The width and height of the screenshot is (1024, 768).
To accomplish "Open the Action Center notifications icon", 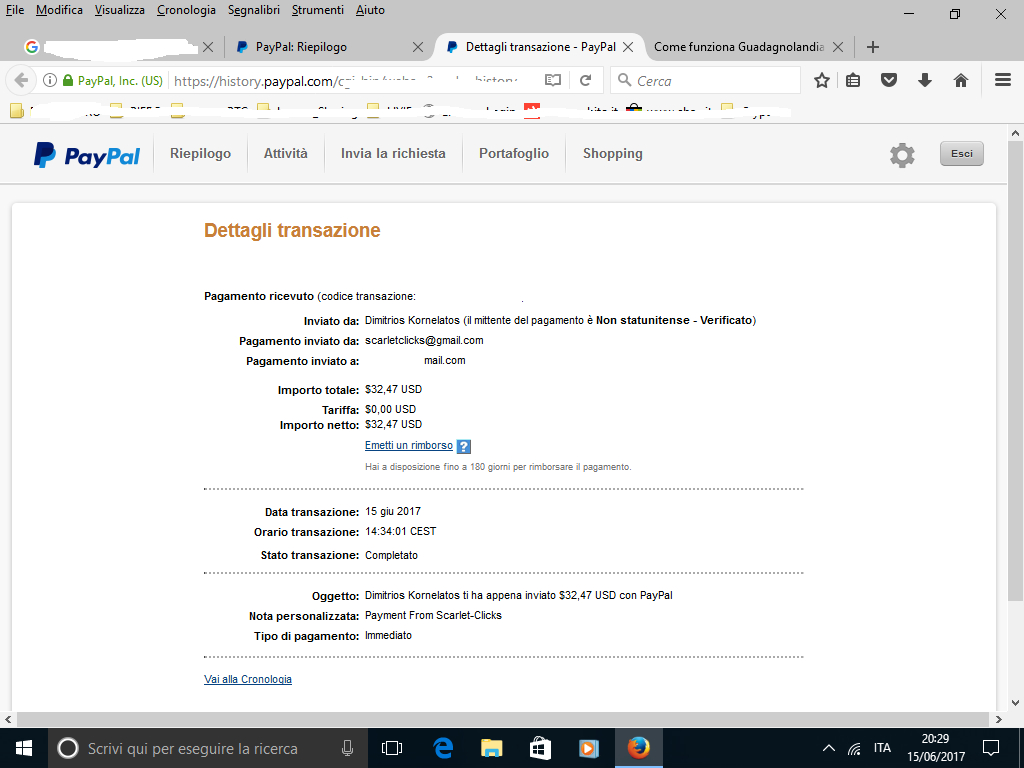I will [x=991, y=748].
